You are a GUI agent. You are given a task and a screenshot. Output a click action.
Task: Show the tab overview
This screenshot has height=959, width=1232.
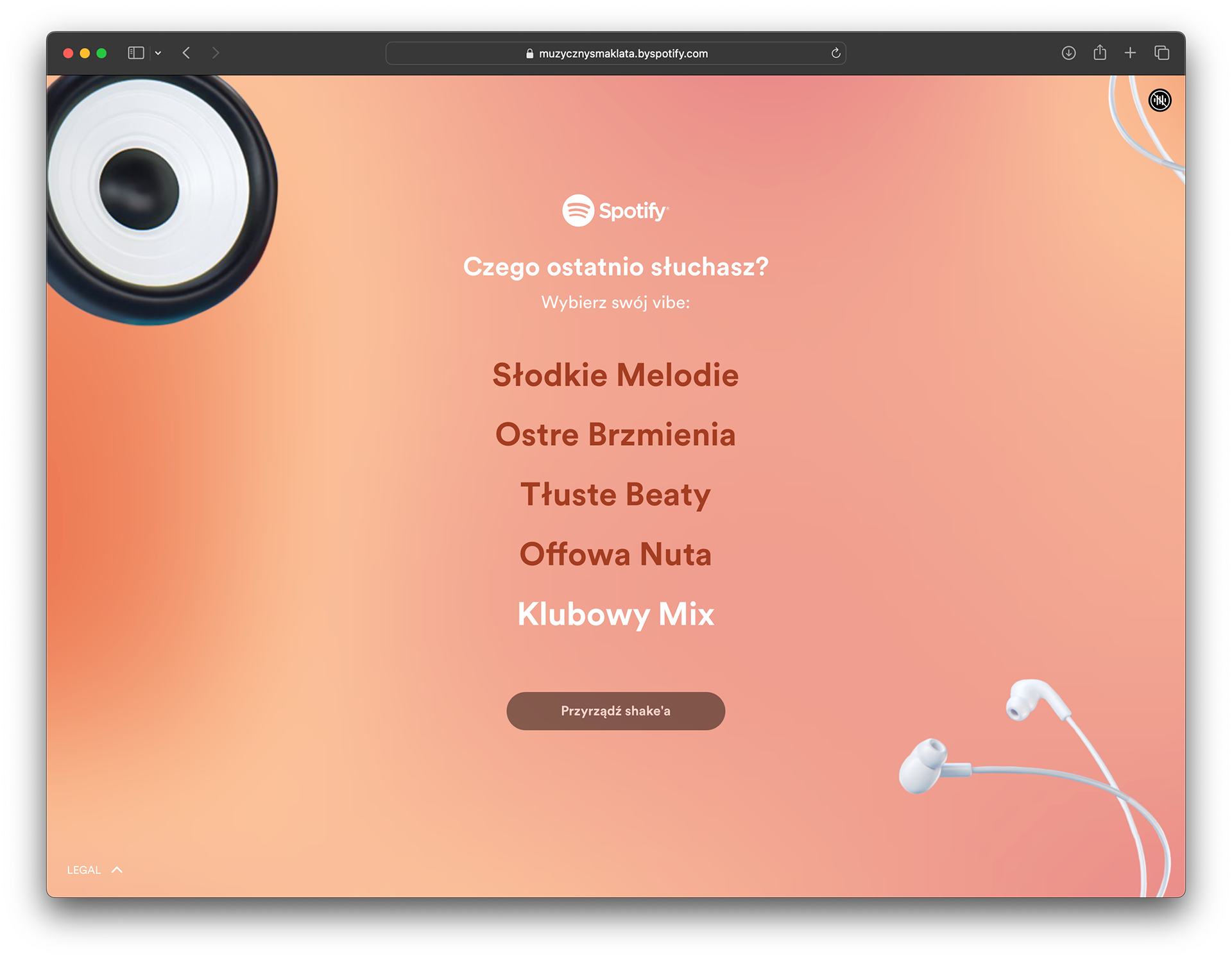pyautogui.click(x=1161, y=53)
